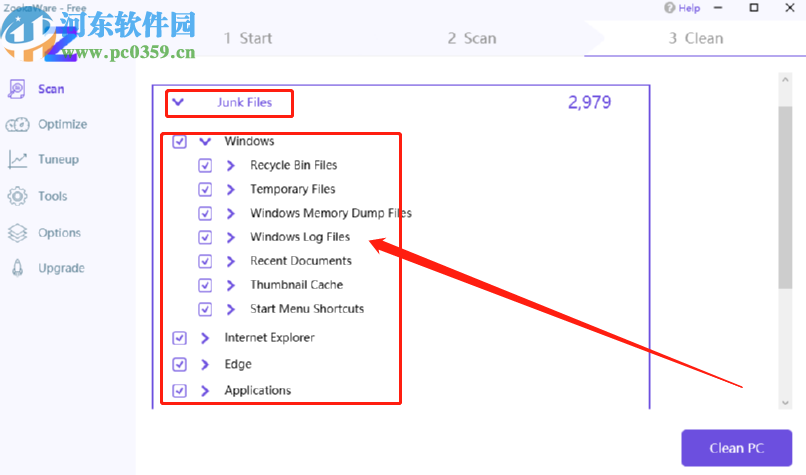806x475 pixels.
Task: Click the scrollbar up arrow
Action: tap(785, 80)
